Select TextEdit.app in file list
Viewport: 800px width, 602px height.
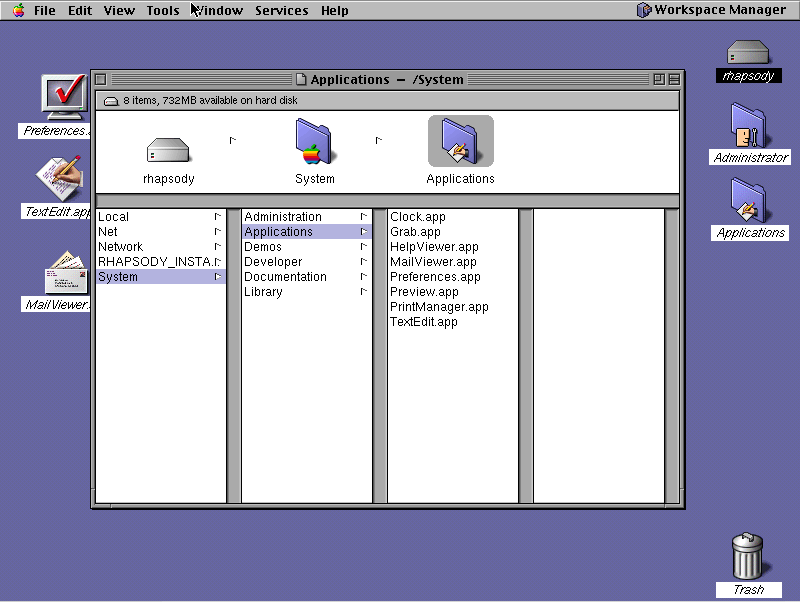[x=453, y=321]
